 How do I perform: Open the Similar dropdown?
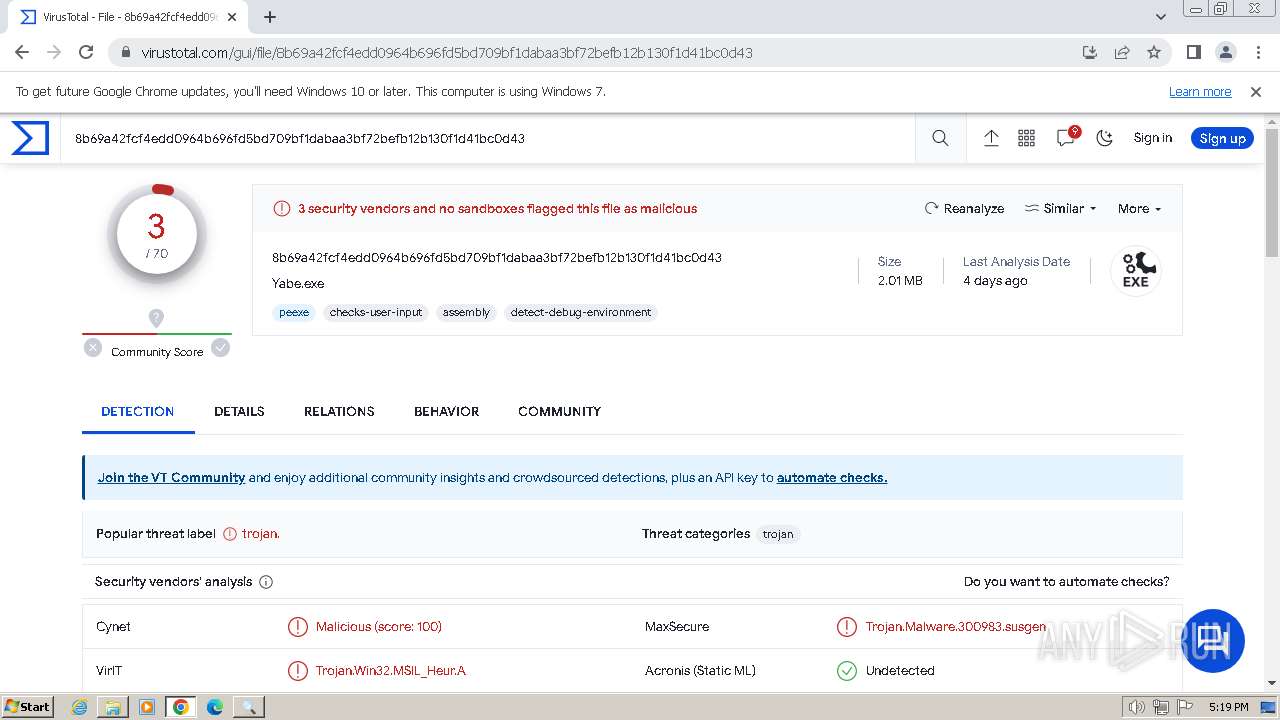[1060, 208]
